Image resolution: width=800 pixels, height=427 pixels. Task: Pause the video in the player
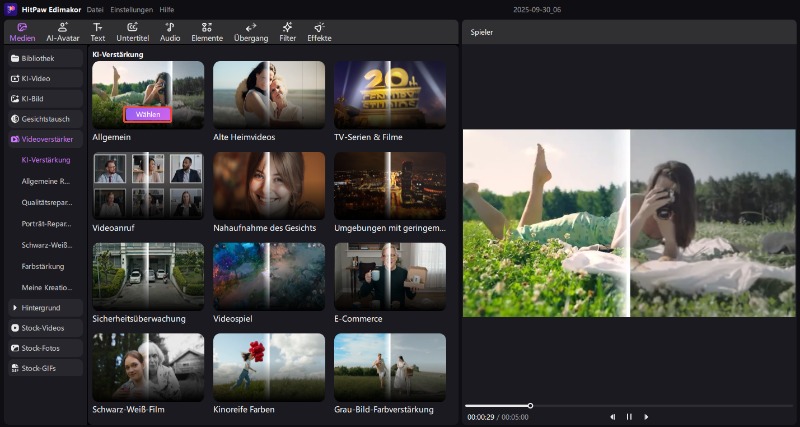pos(629,416)
